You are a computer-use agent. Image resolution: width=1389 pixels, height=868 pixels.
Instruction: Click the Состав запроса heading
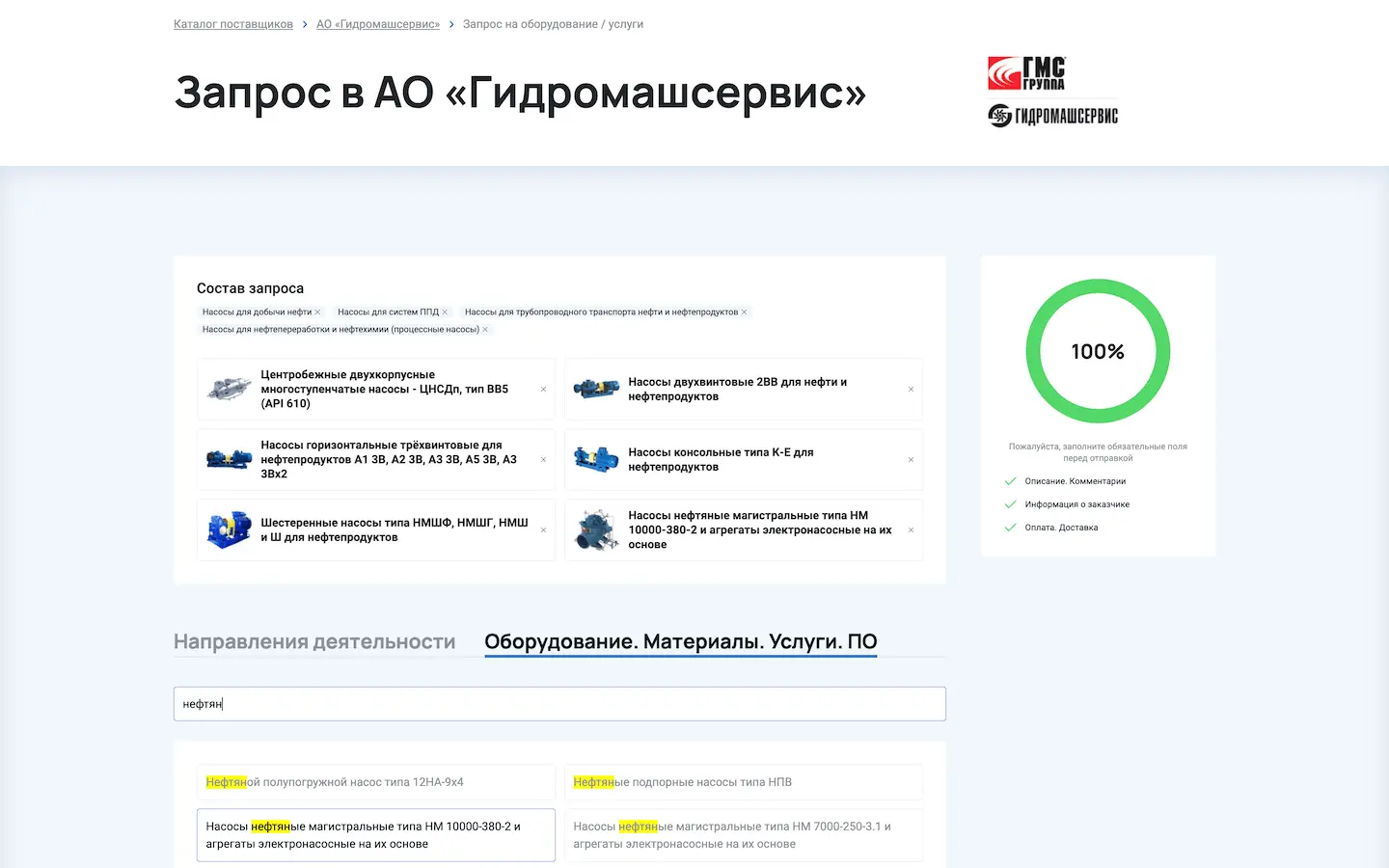[x=250, y=288]
